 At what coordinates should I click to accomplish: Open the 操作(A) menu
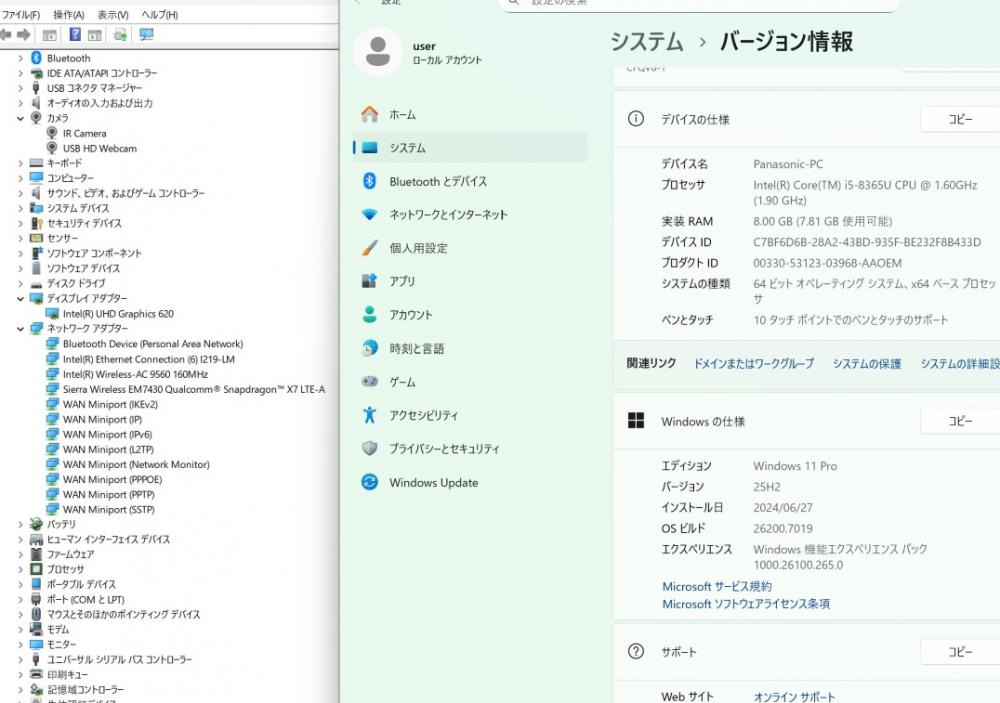pyautogui.click(x=68, y=15)
